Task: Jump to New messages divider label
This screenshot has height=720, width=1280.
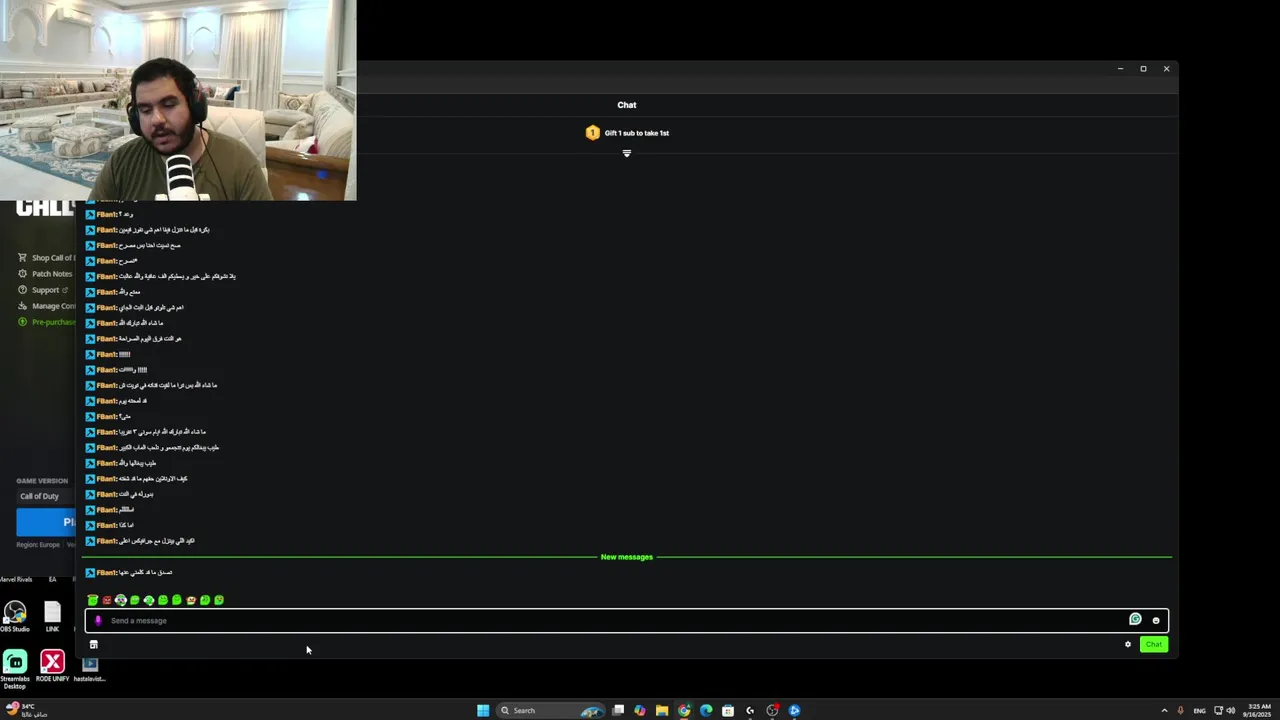Action: (627, 557)
